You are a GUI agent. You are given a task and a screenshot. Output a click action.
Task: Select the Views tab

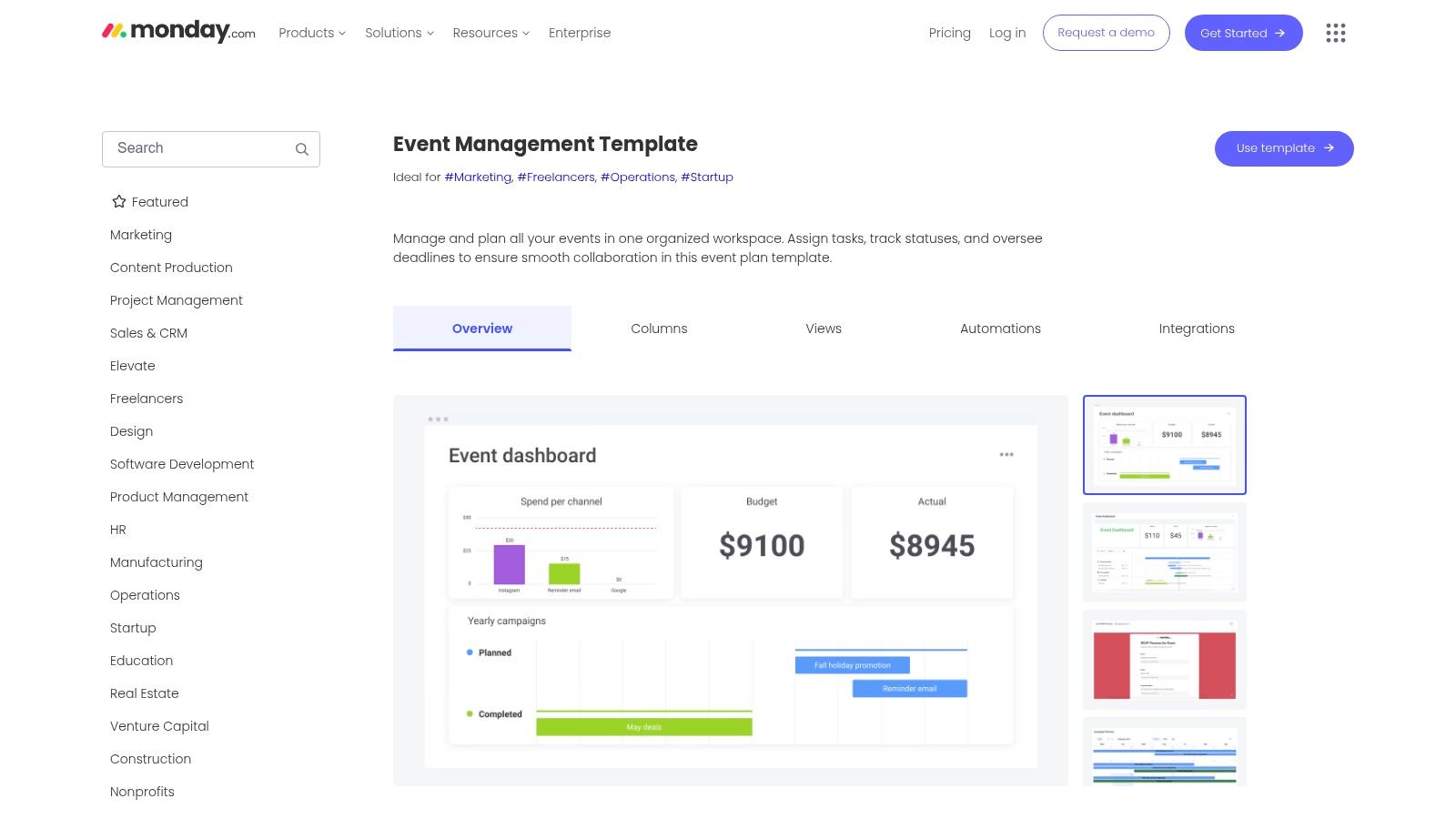coord(823,329)
